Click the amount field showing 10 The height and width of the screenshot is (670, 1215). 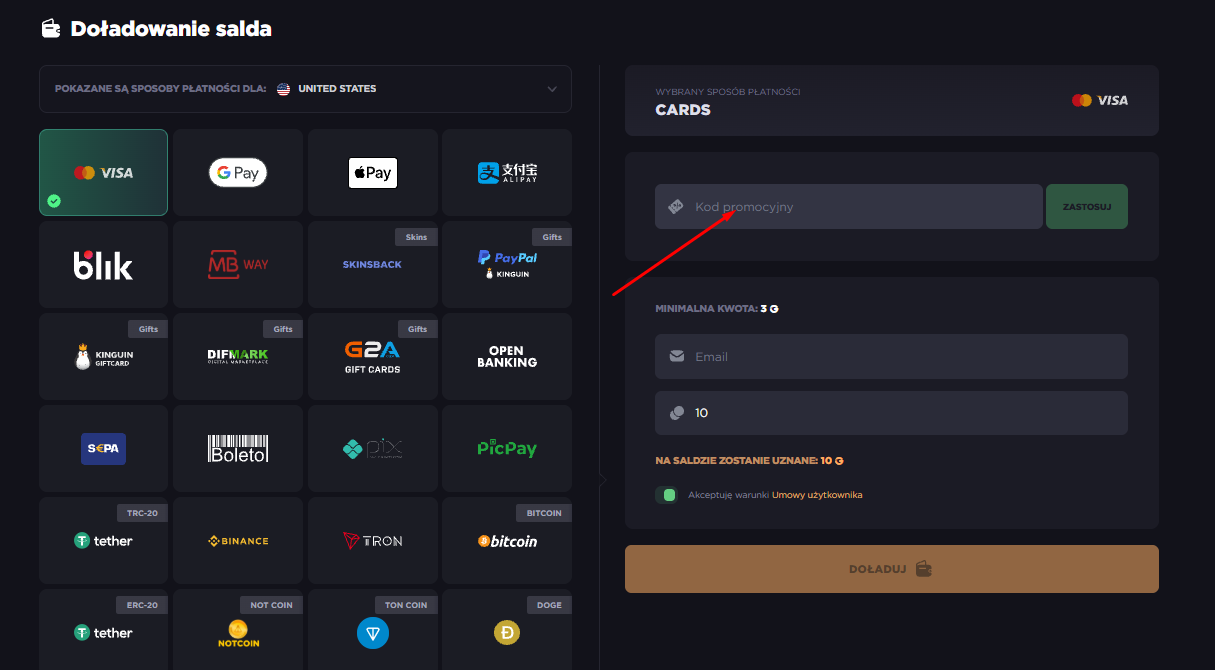[x=891, y=413]
